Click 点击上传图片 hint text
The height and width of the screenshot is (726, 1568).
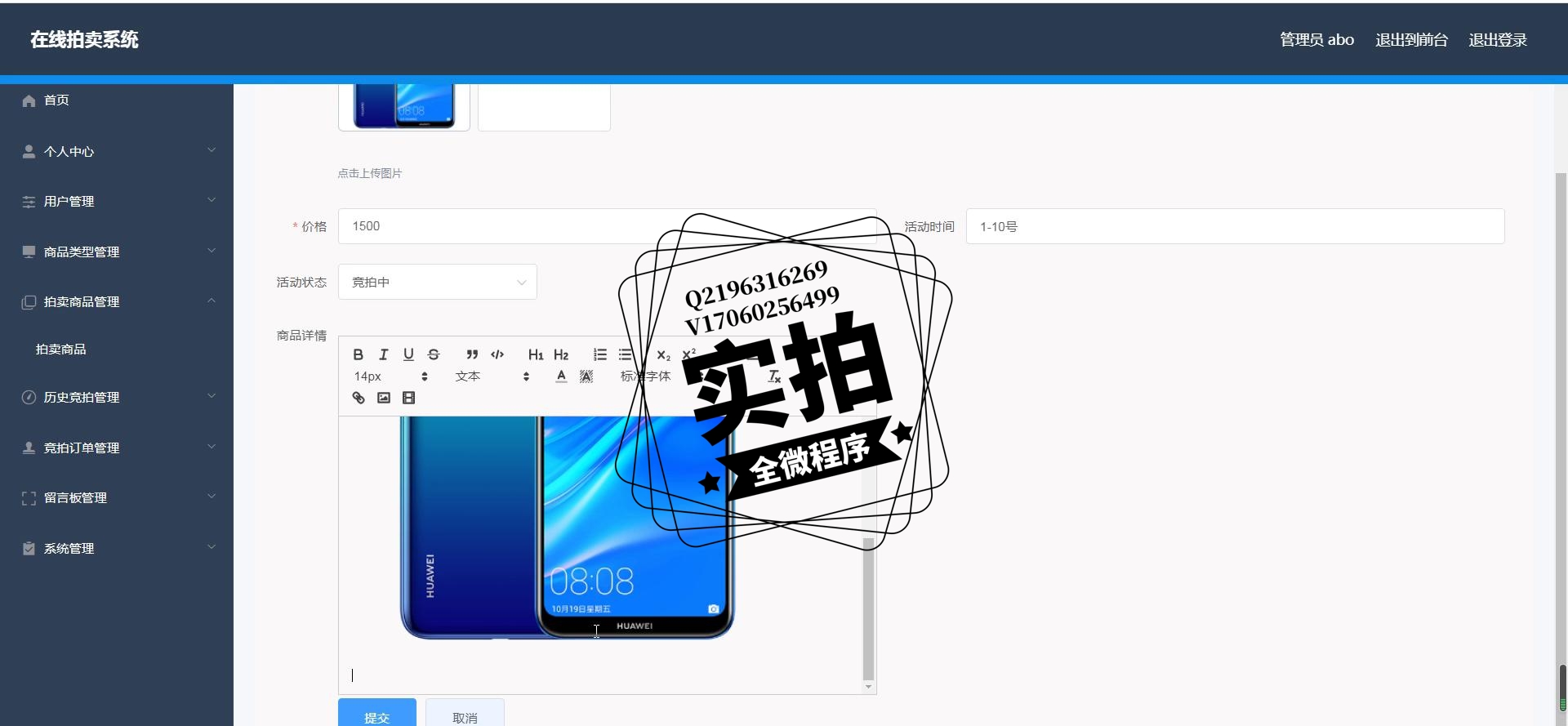tap(370, 173)
